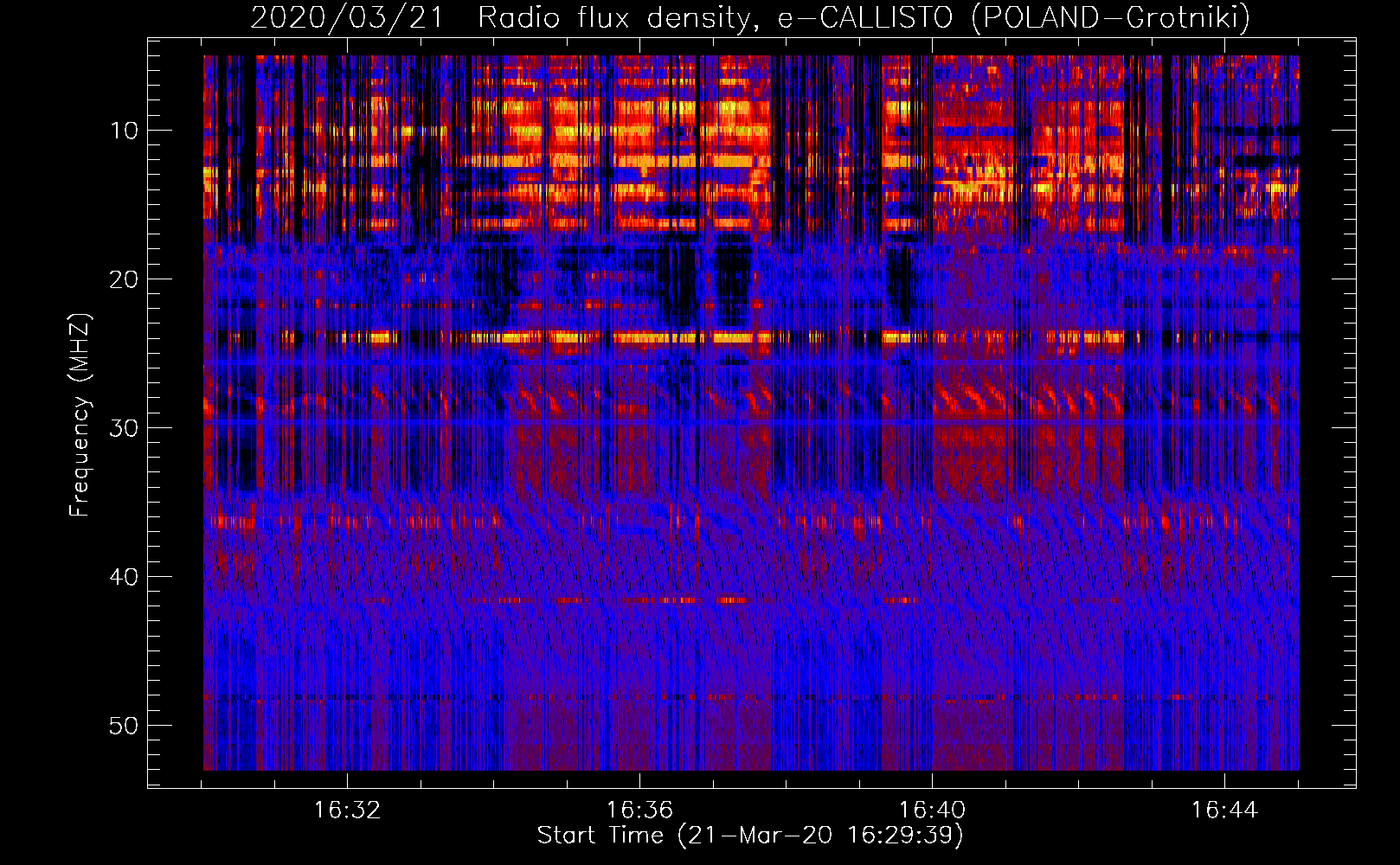Click the 40 MHz frequency tick label
The width and height of the screenshot is (1400, 865).
tap(125, 577)
